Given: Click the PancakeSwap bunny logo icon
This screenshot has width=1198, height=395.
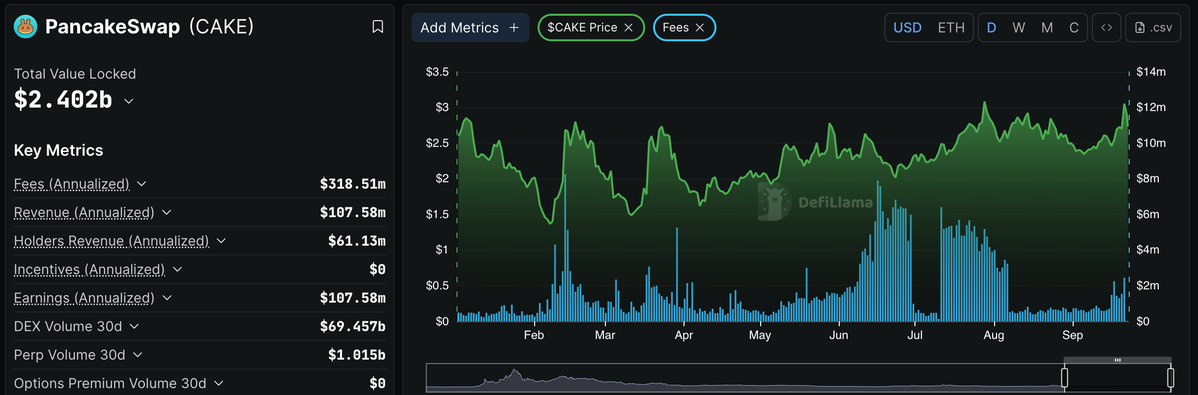Looking at the screenshot, I should point(26,28).
